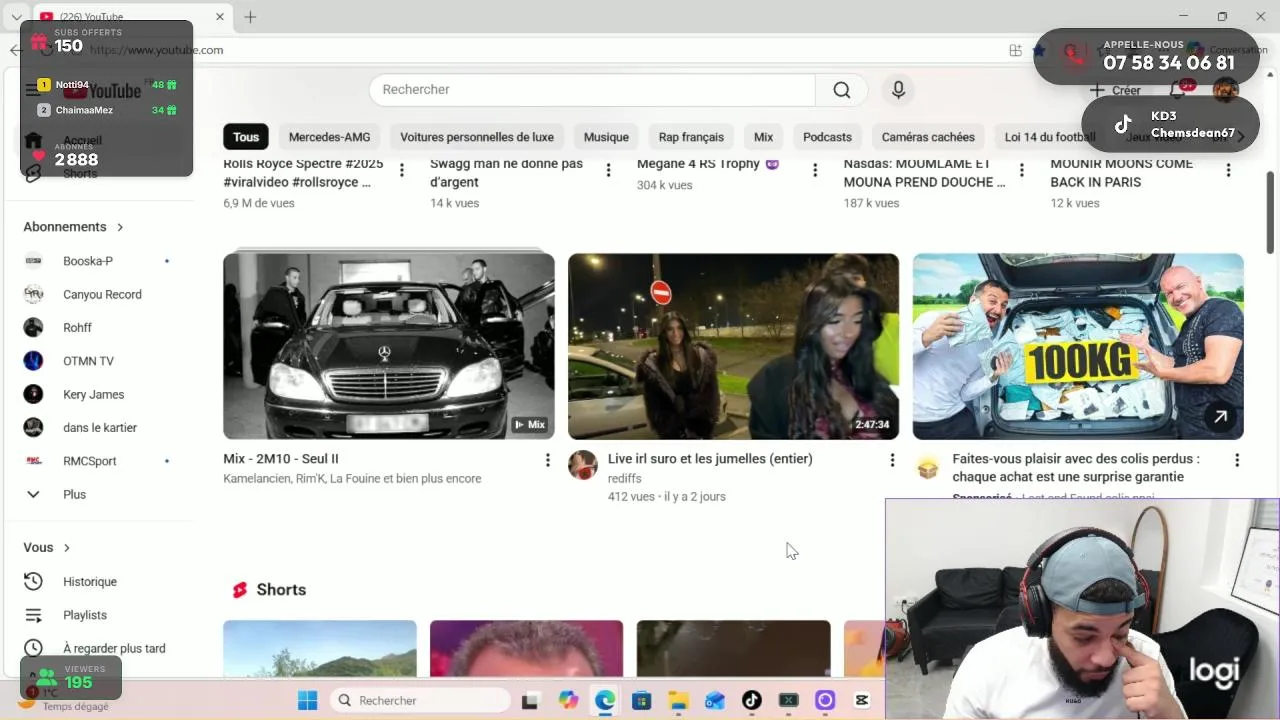The image size is (1280, 720).
Task: Click video title Mix - 2M10 - Seul II
Action: point(281,459)
